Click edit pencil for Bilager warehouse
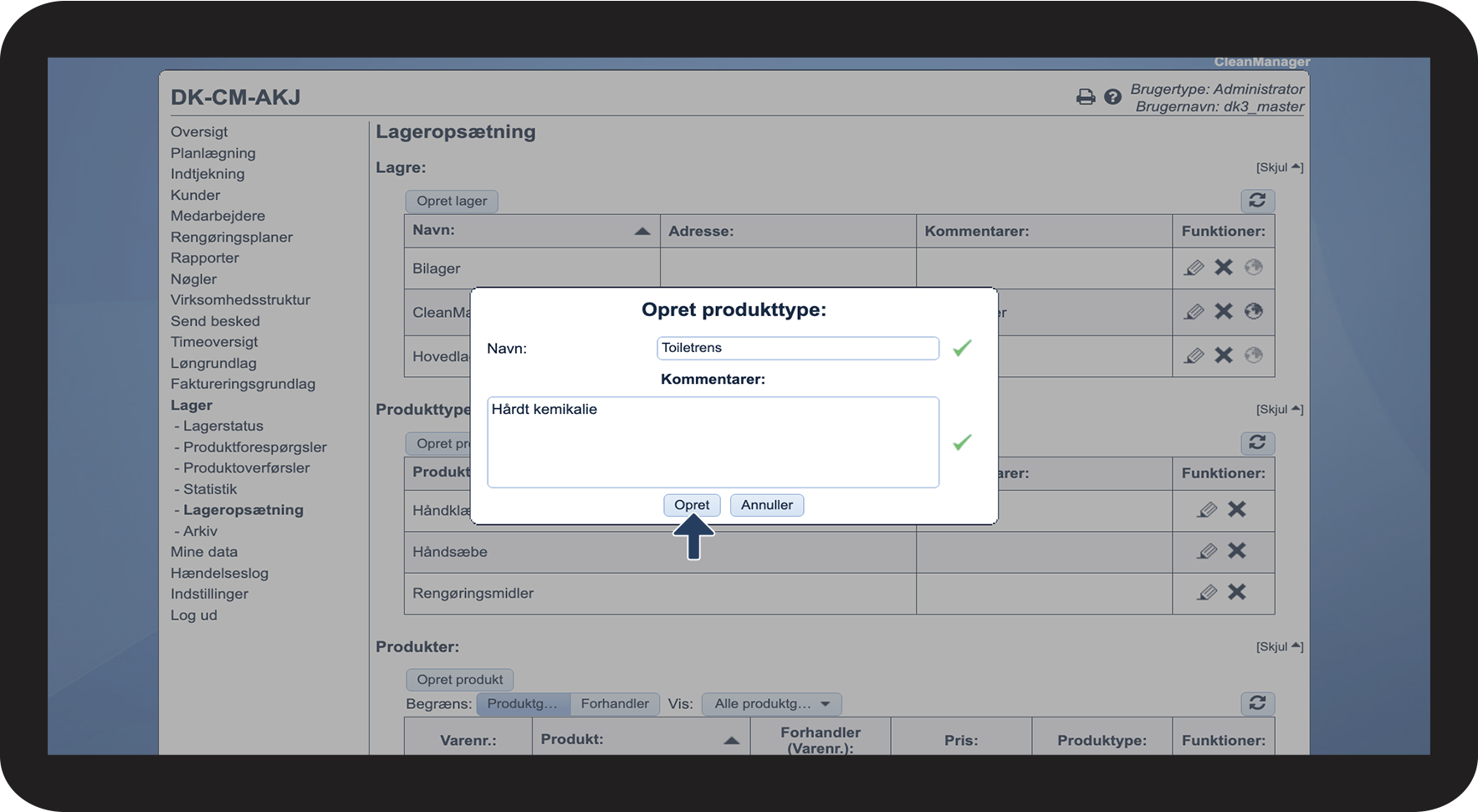This screenshot has width=1478, height=812. click(1194, 268)
